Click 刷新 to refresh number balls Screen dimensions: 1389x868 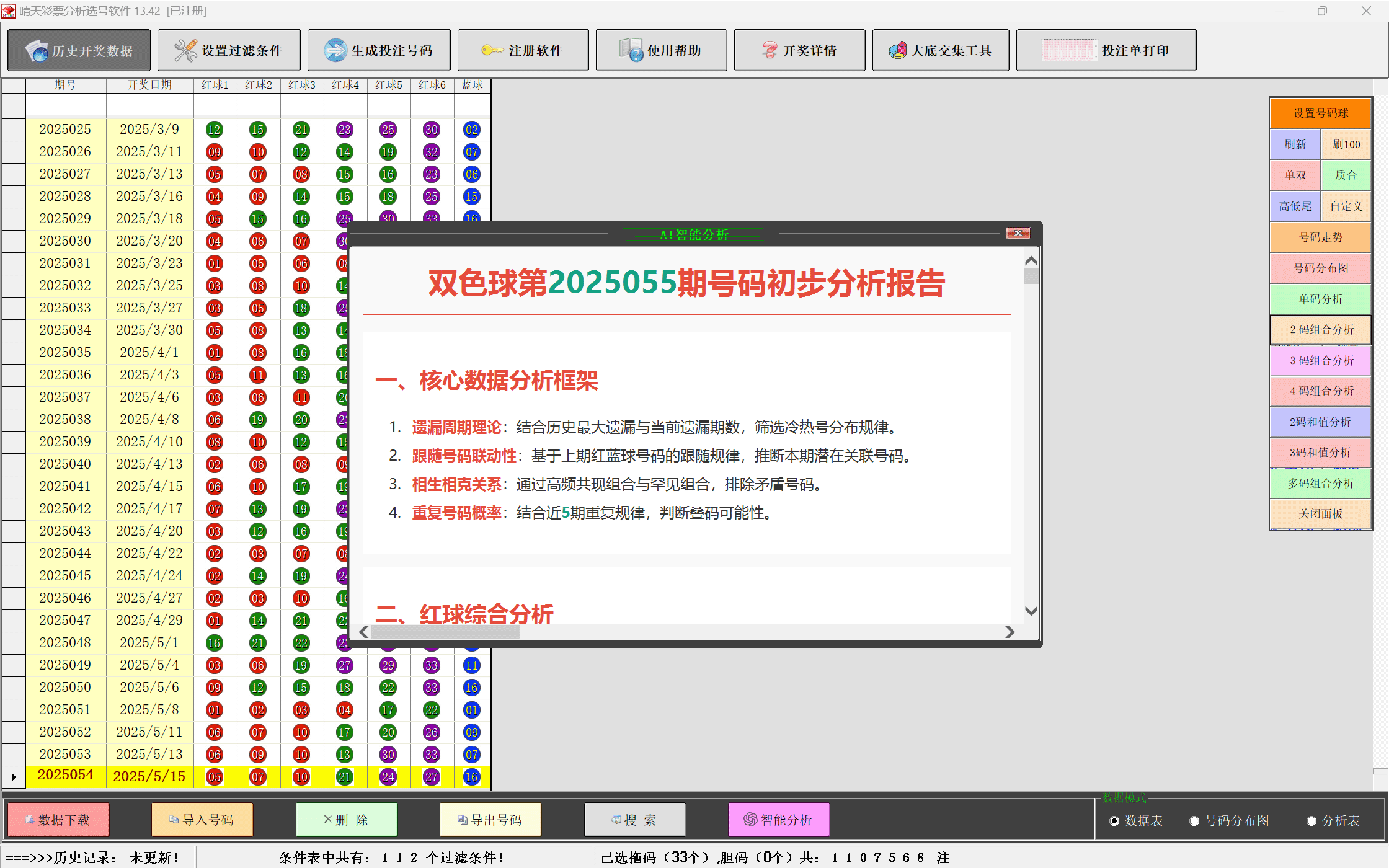click(1295, 144)
